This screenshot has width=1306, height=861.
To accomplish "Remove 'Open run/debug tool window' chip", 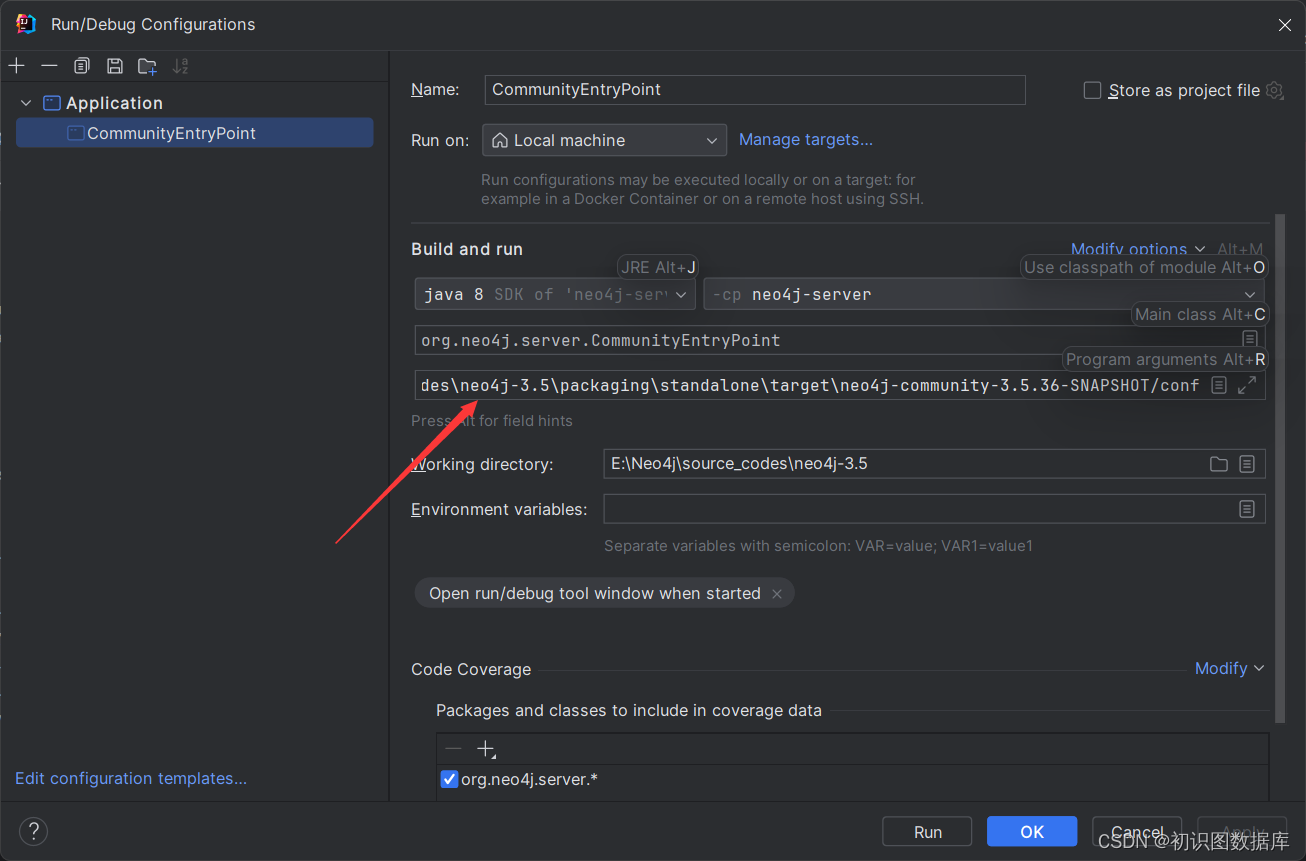I will pos(777,593).
